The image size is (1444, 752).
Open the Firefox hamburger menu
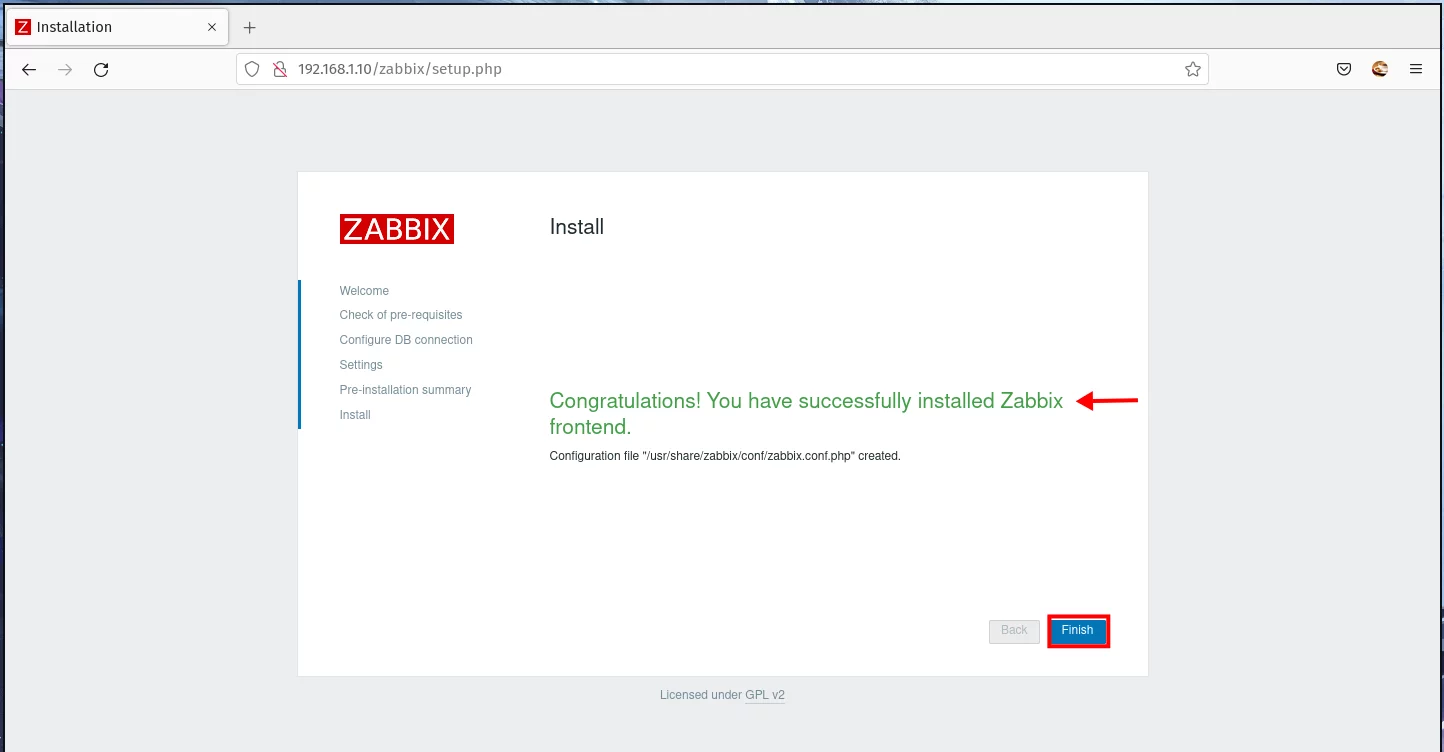[x=1416, y=69]
